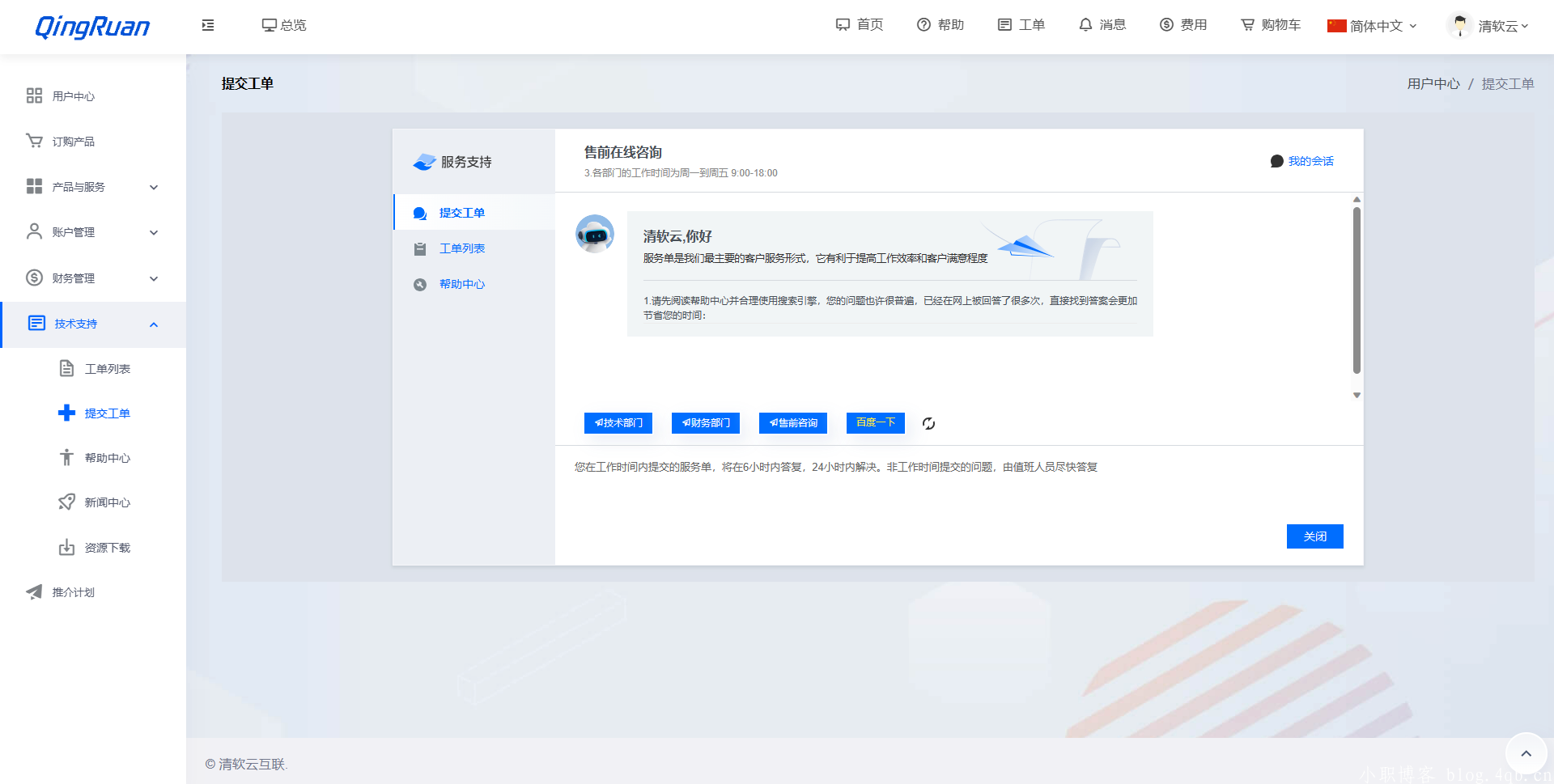Click the 帮助 help icon
Viewport: 1554px width, 784px height.
923,25
